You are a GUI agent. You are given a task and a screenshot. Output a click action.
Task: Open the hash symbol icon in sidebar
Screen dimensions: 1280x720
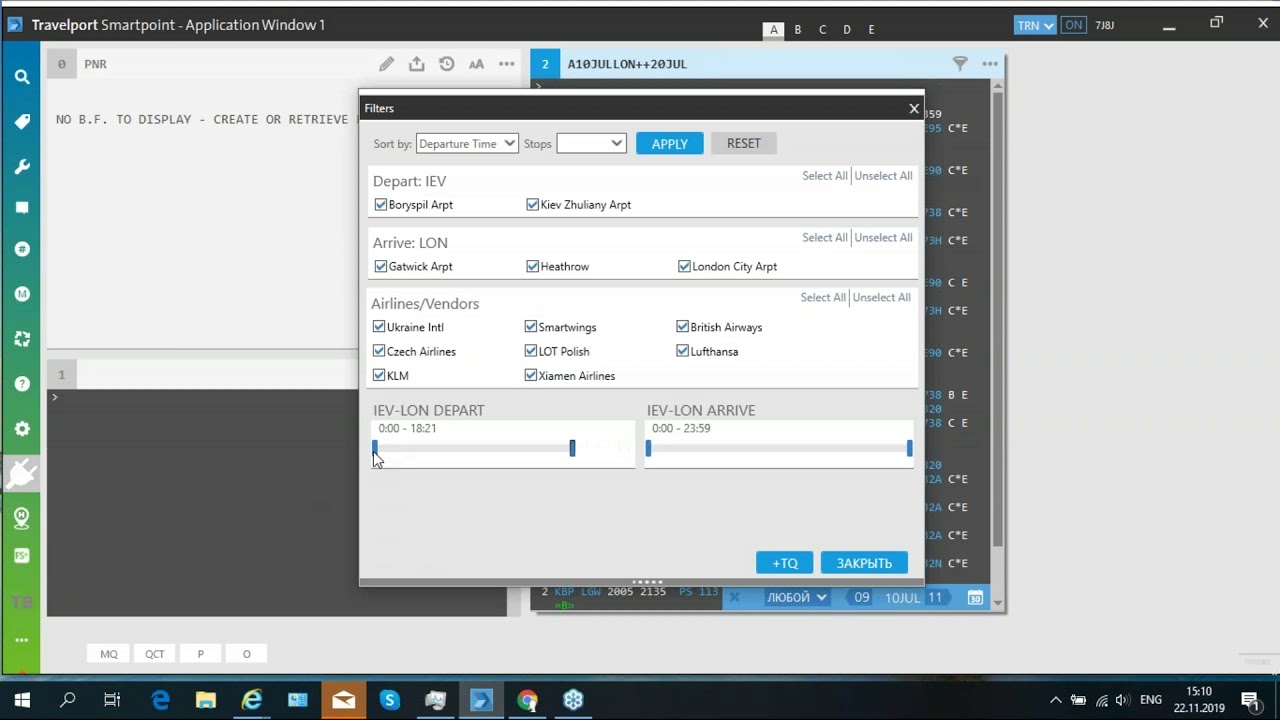[22, 249]
